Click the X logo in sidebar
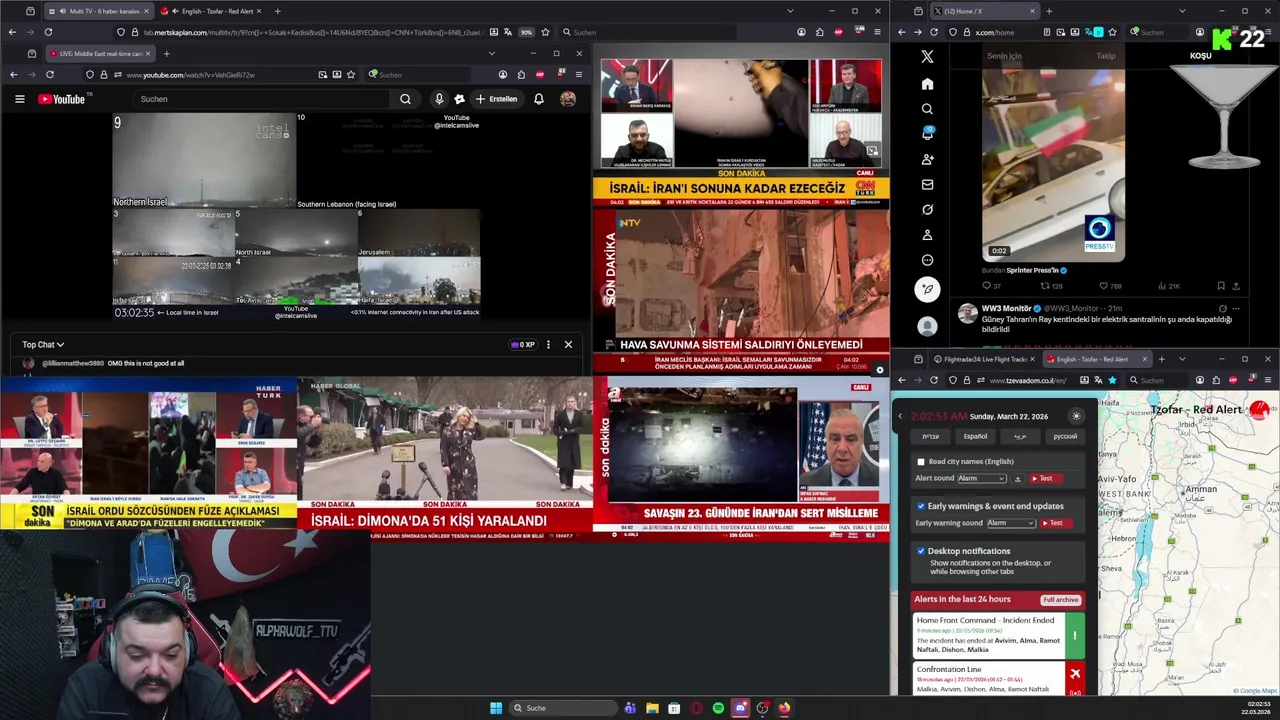 (927, 57)
